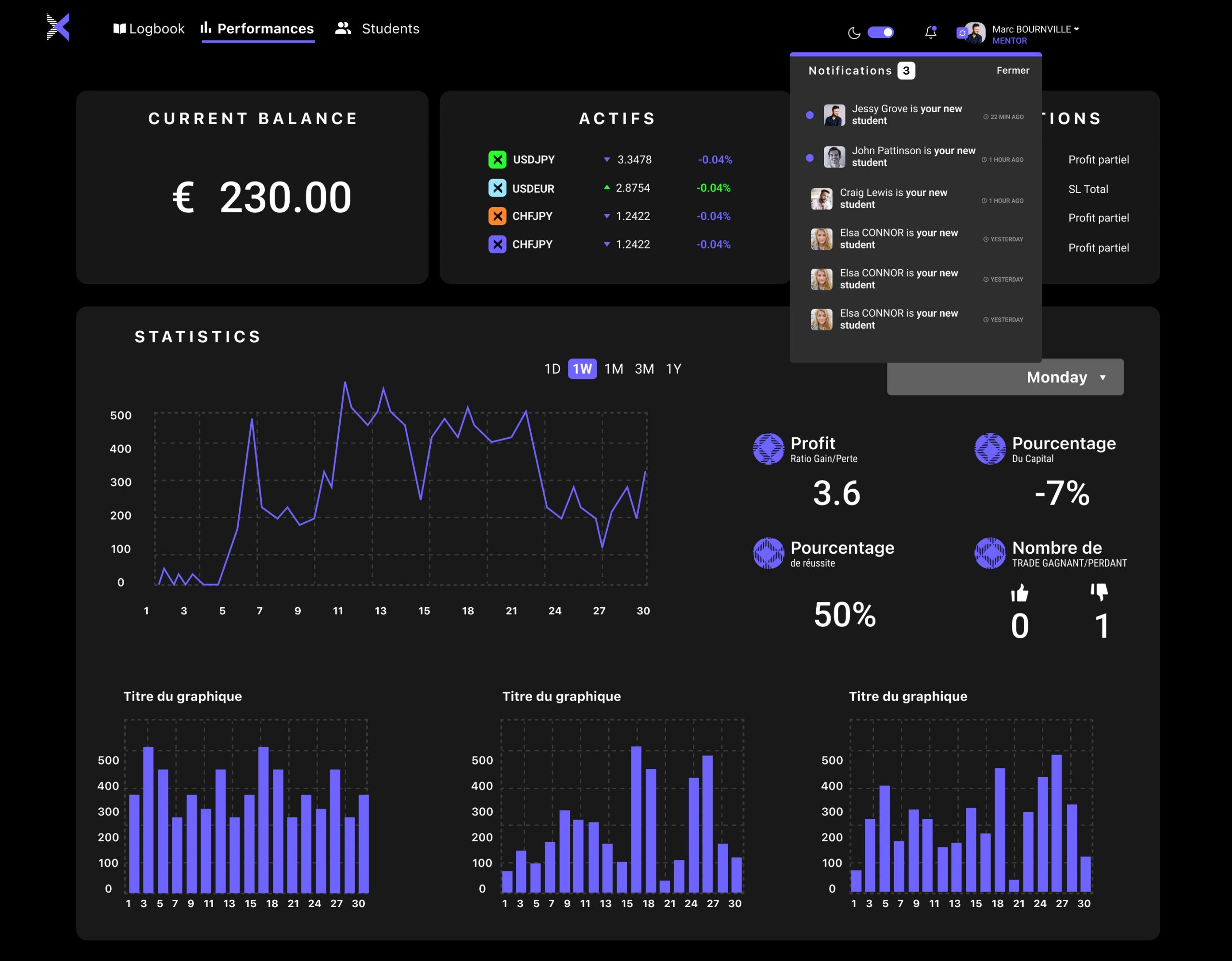Open Jessy Grove new student notification
The image size is (1232, 961).
click(907, 115)
